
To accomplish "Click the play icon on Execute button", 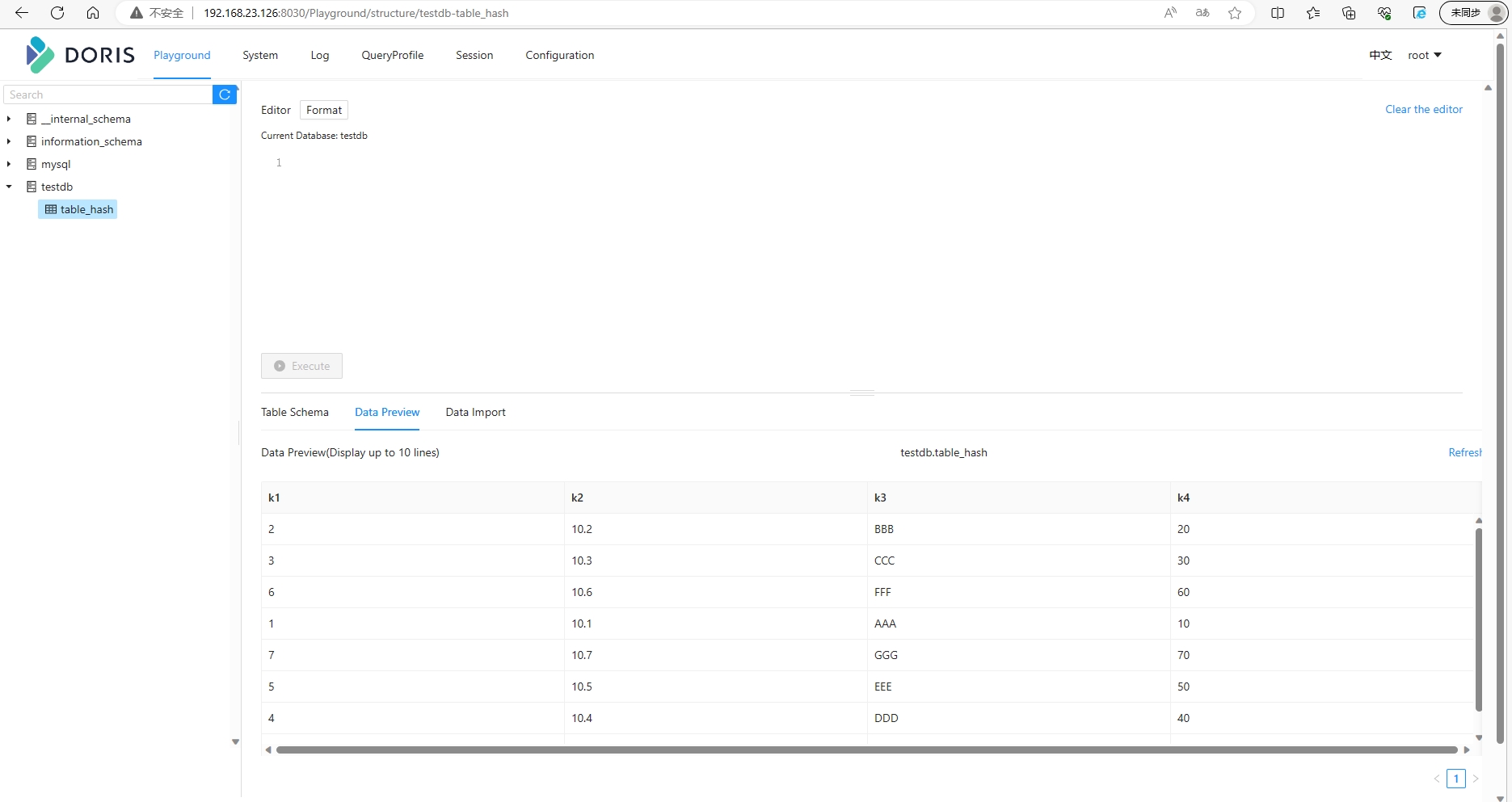I will (280, 366).
